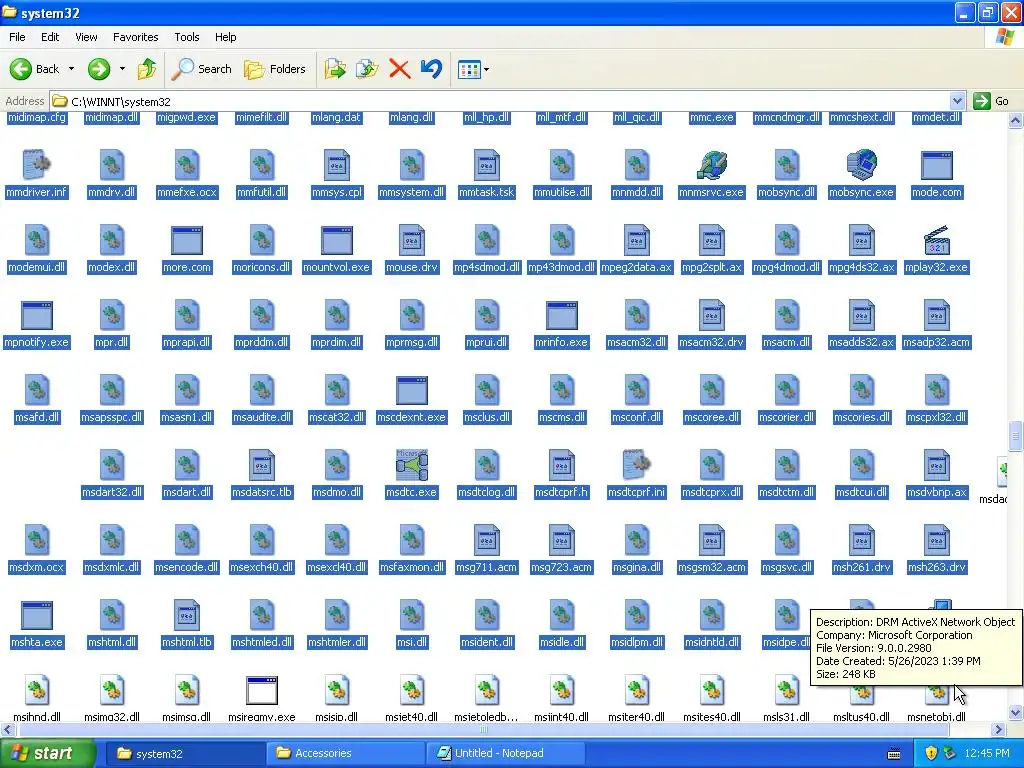Click the Copy To toolbar icon
Image resolution: width=1024 pixels, height=768 pixels.
[x=367, y=69]
